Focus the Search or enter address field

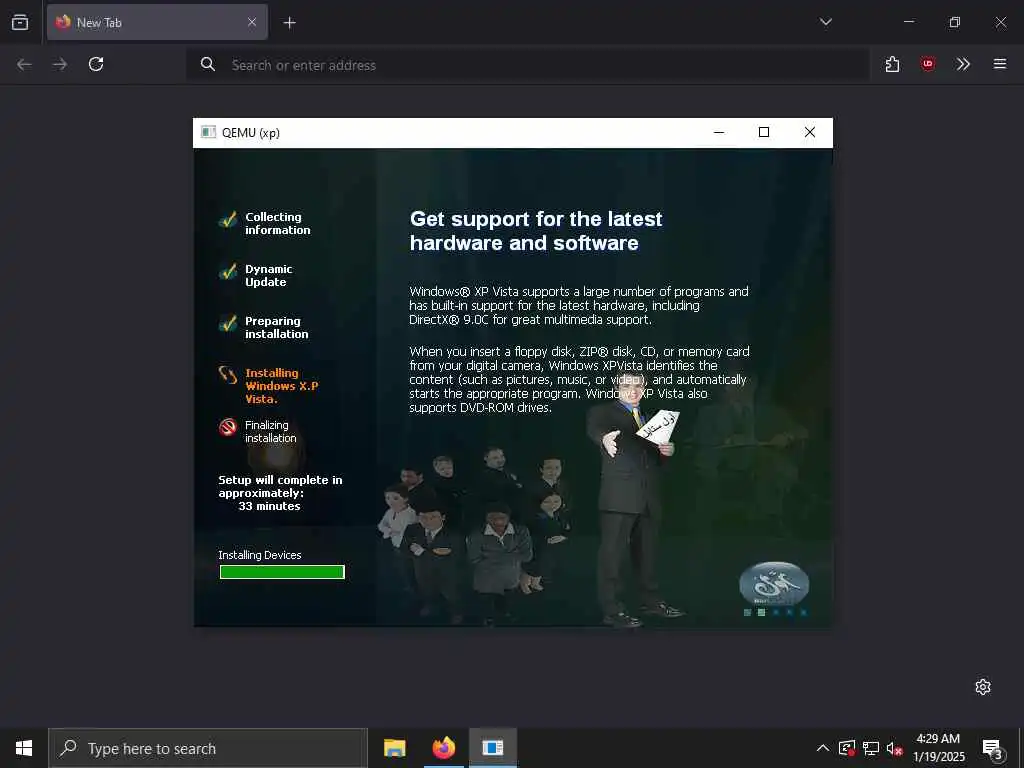(528, 65)
